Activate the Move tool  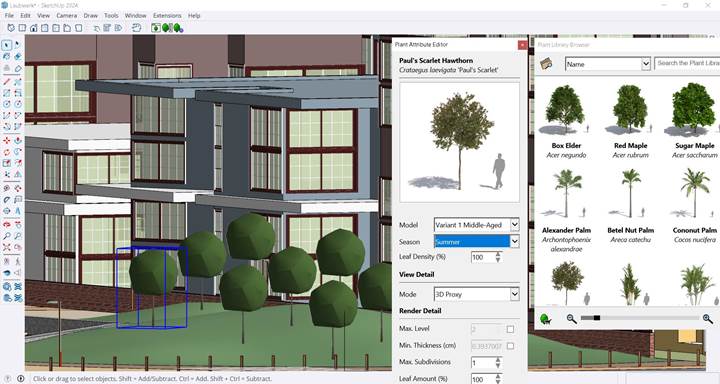(x=6, y=141)
